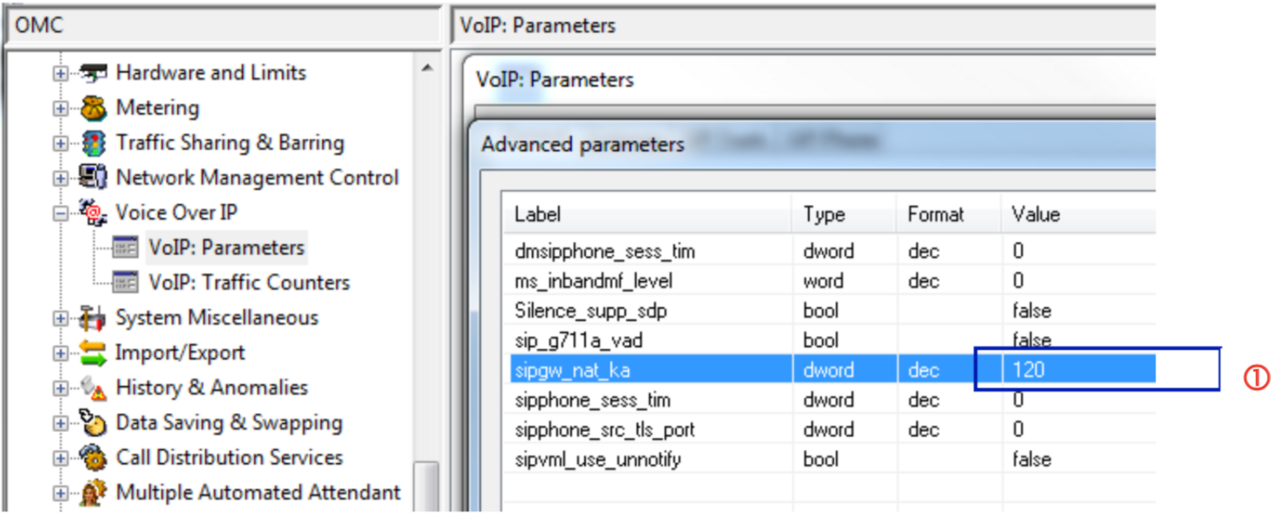The width and height of the screenshot is (1280, 513).
Task: Select the Silence_supp_sdp parameter row
Action: coord(590,310)
